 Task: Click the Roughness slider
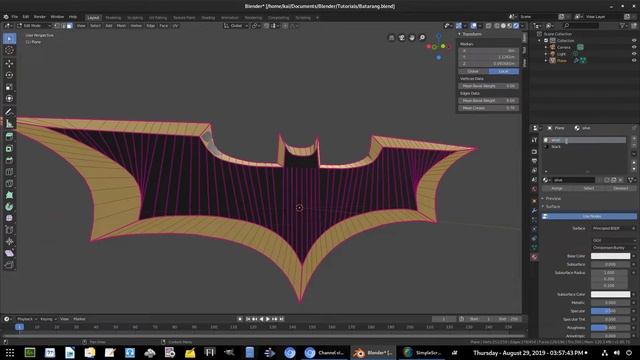point(610,328)
